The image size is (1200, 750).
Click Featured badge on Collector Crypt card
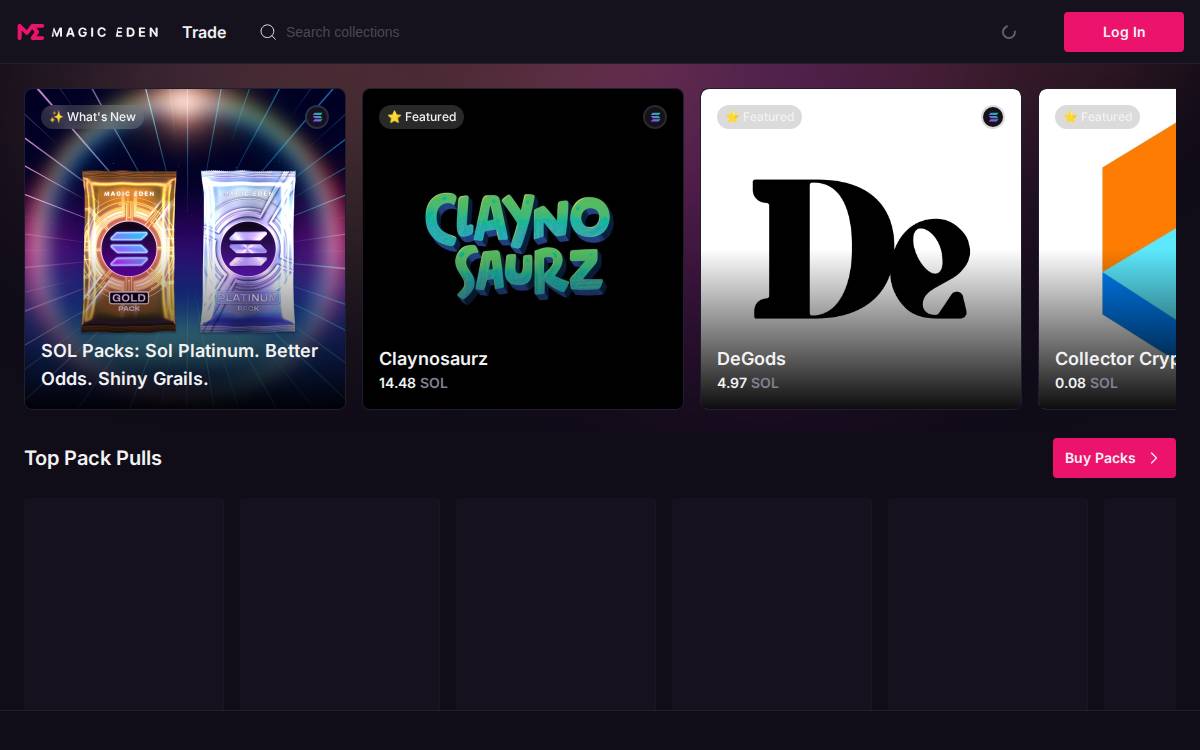[1097, 117]
